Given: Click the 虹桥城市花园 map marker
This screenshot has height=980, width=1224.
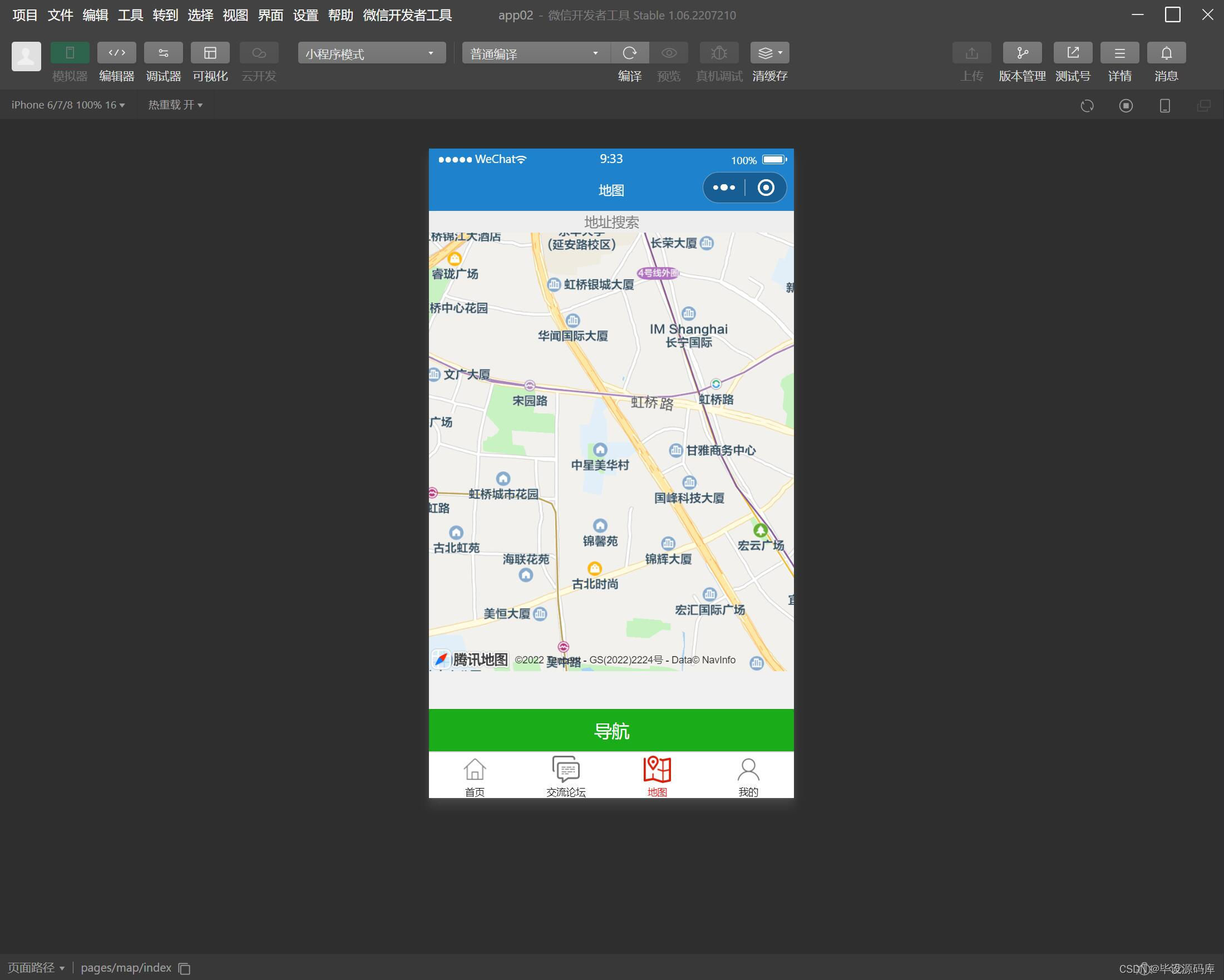Looking at the screenshot, I should click(x=503, y=479).
